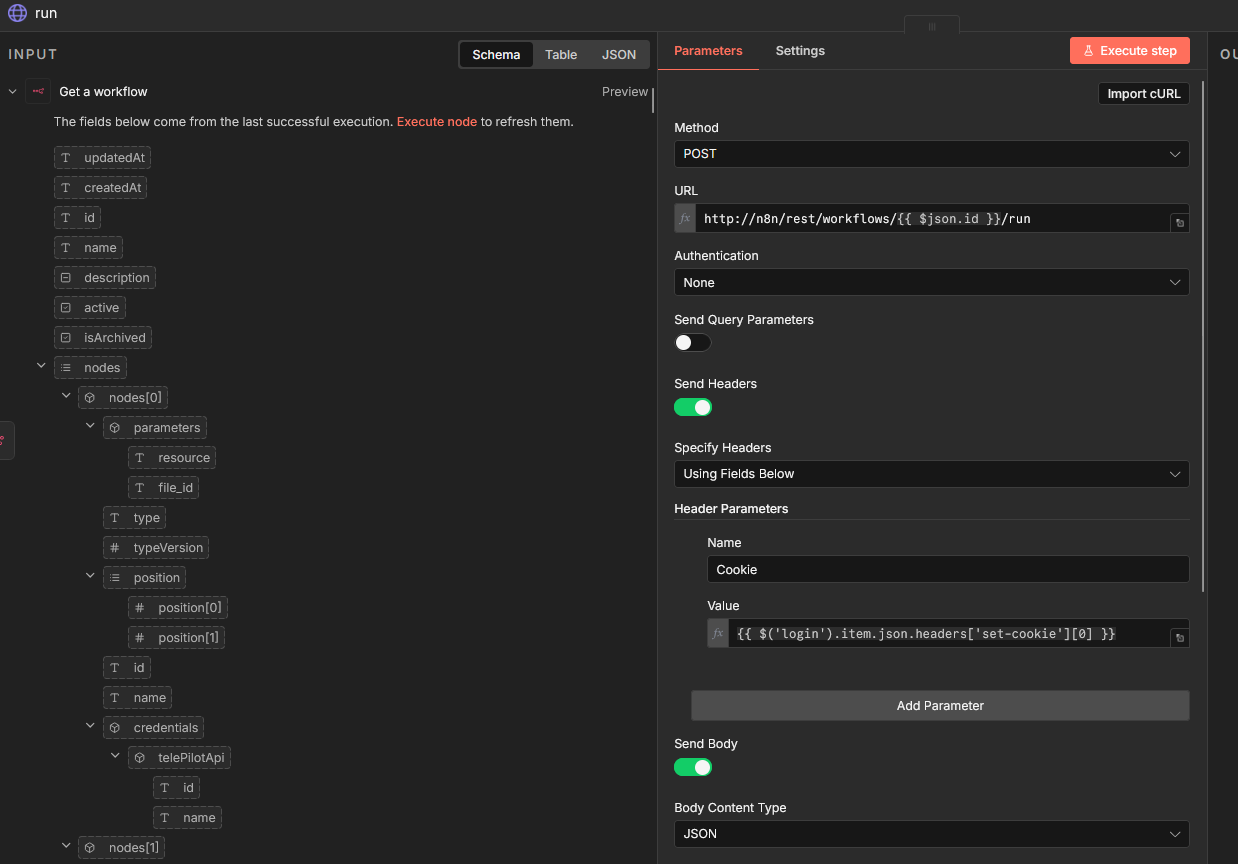The width and height of the screenshot is (1238, 864).
Task: Click the Get a workflow node icon
Action: [38, 92]
